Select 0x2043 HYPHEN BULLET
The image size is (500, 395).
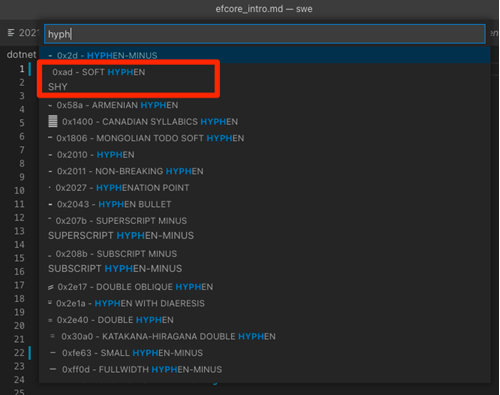[265, 204]
